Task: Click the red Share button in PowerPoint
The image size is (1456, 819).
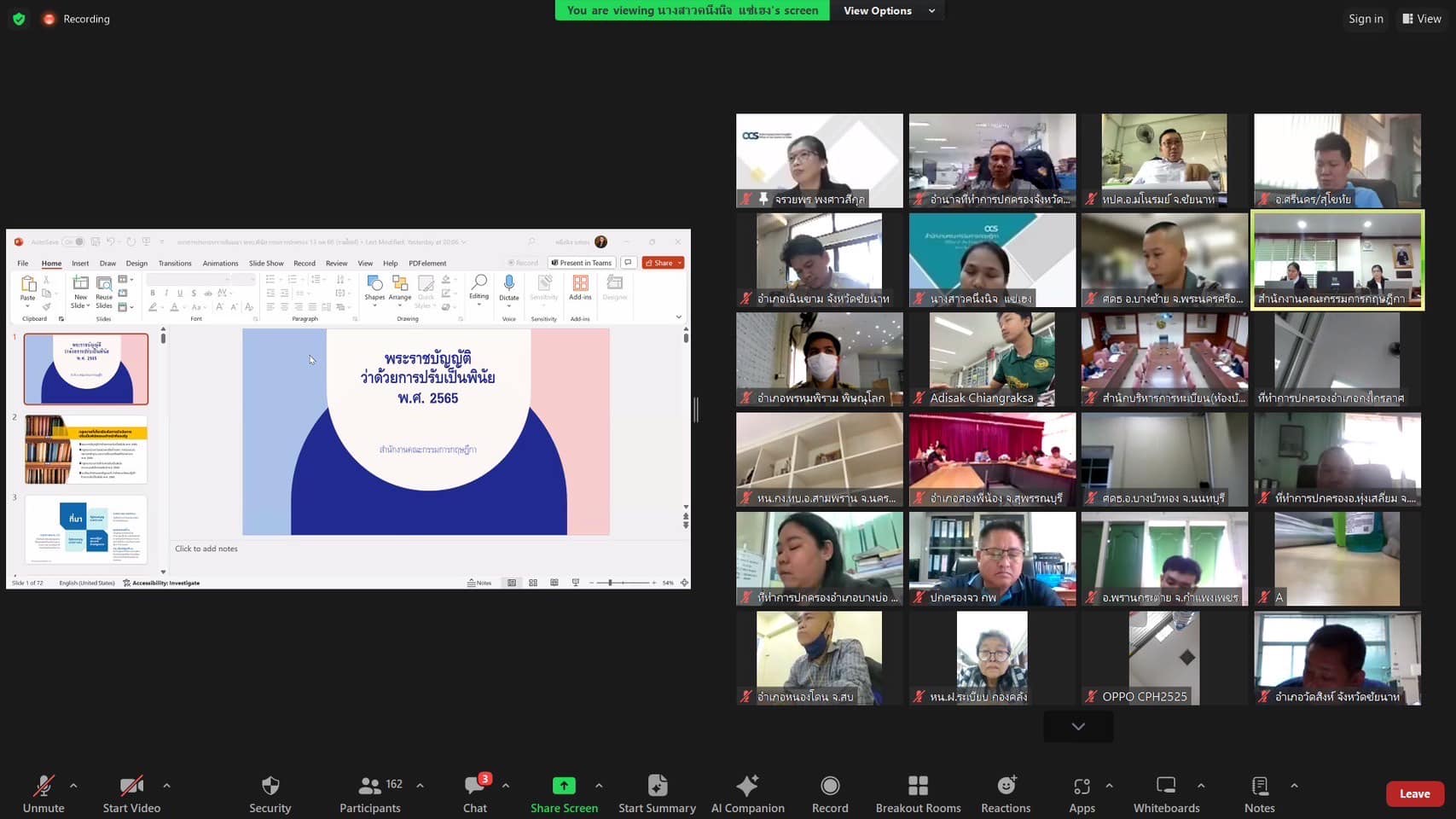Action: tap(663, 263)
